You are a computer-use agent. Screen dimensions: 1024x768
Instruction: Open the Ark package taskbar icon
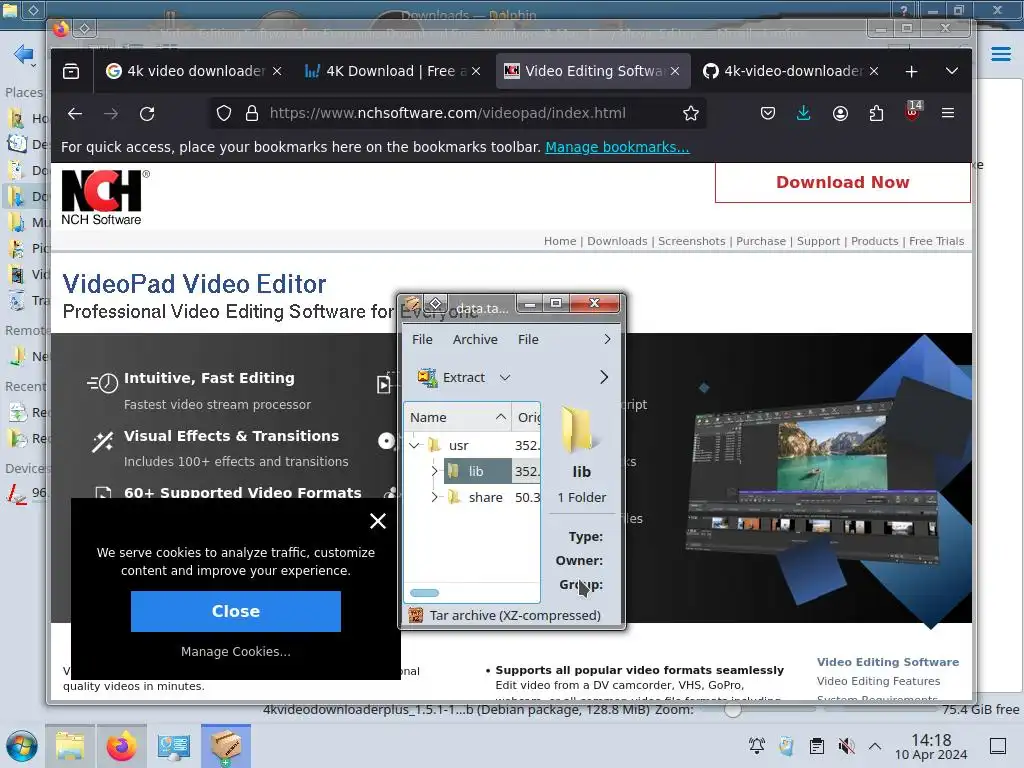(226, 746)
